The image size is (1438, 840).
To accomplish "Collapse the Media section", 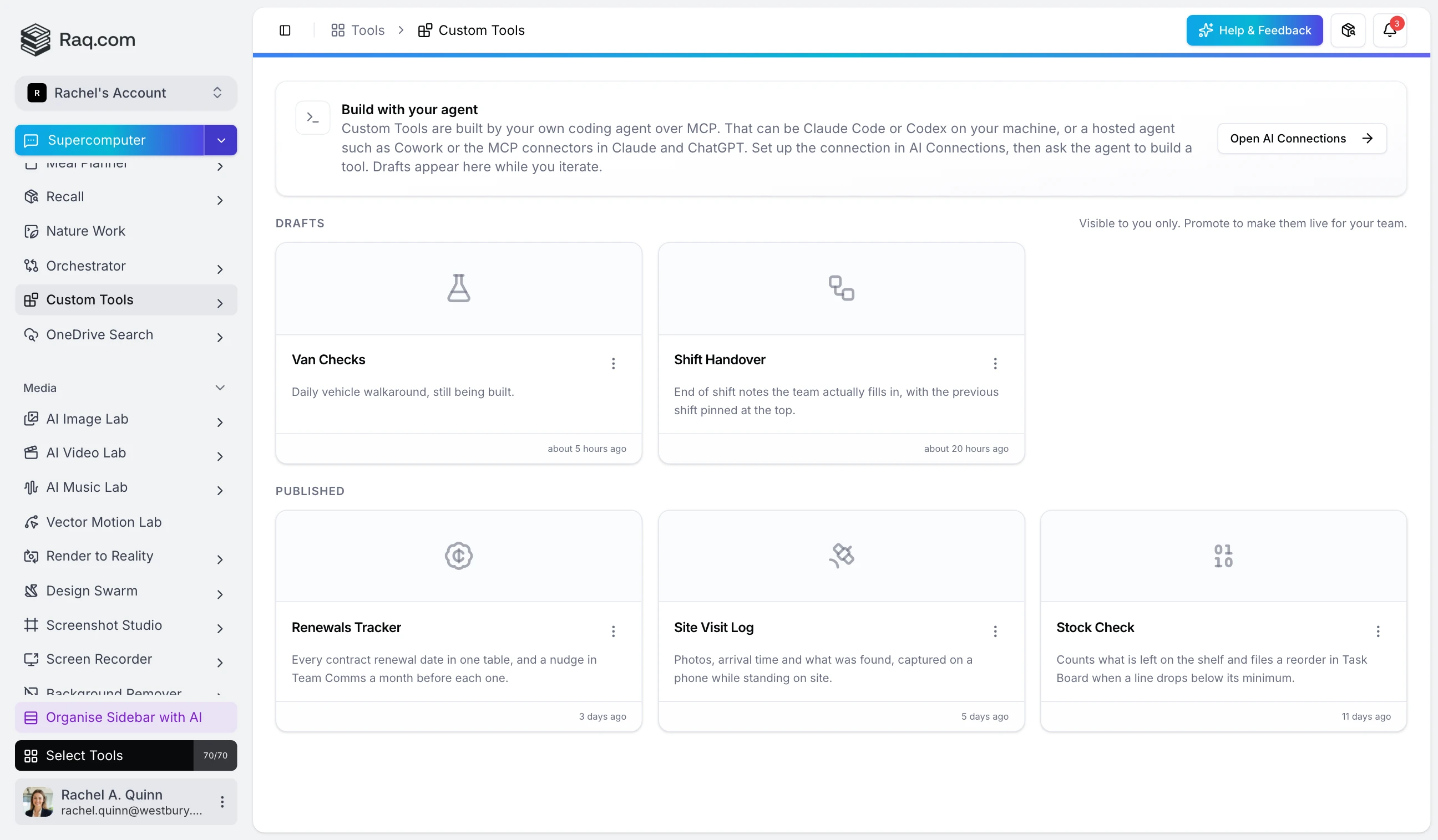I will coord(220,388).
